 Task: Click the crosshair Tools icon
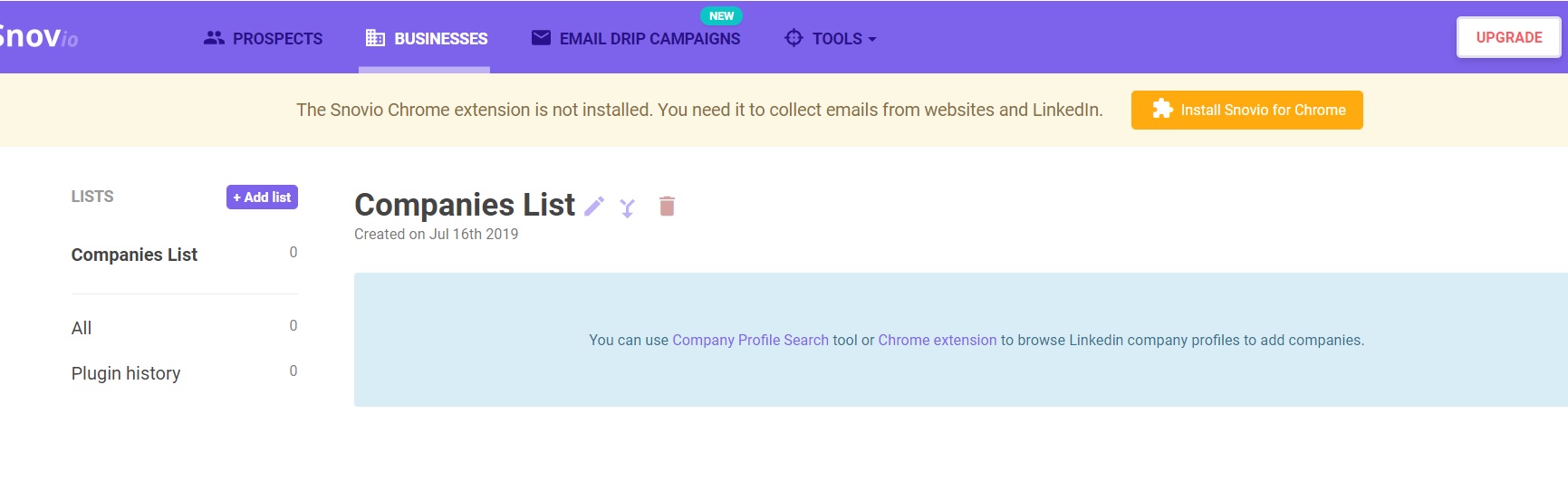(x=794, y=38)
